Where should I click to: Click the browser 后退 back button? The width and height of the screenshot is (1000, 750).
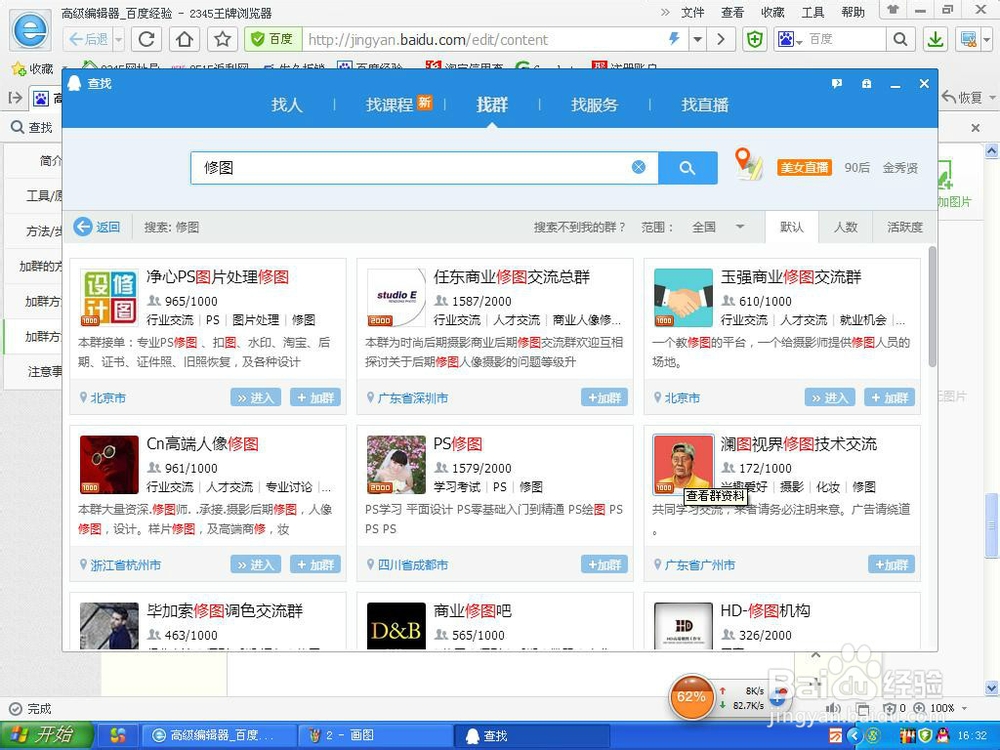pos(89,40)
